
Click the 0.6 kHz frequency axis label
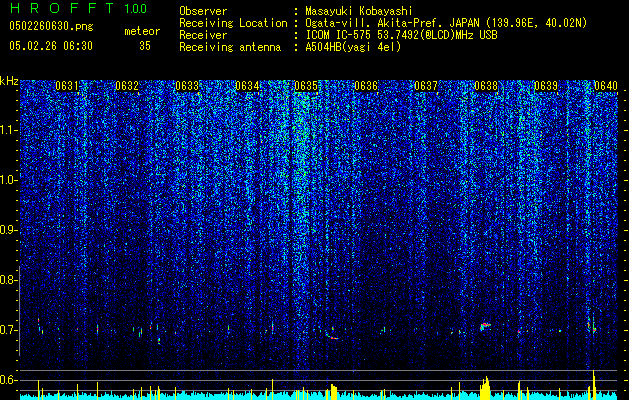click(9, 380)
